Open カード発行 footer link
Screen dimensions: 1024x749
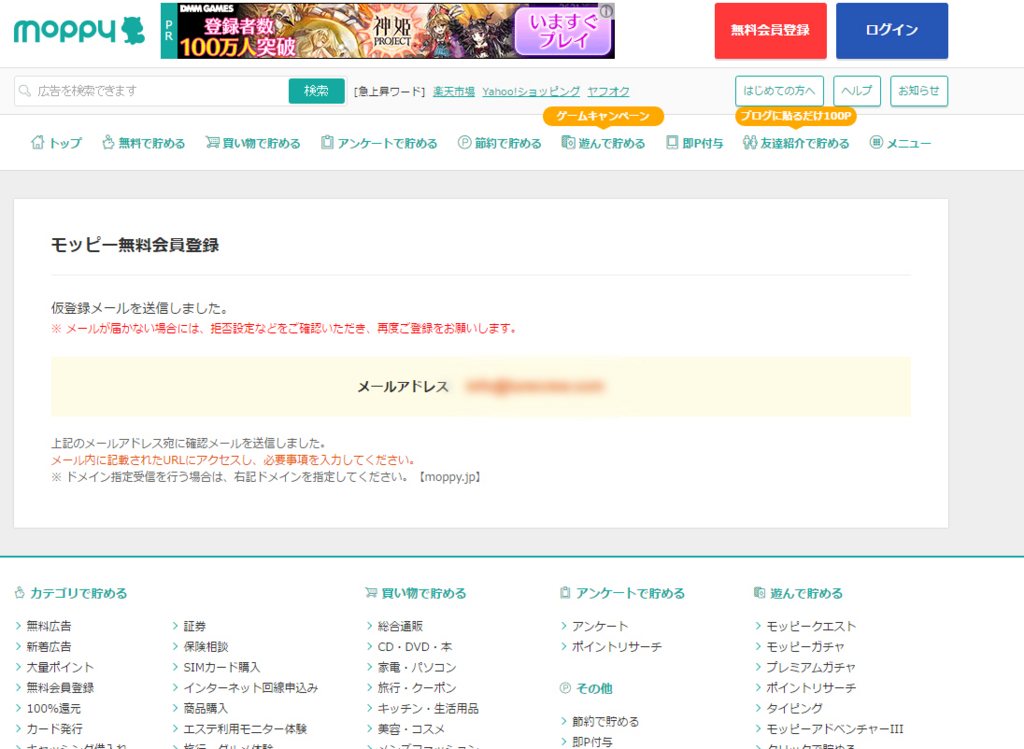point(55,729)
